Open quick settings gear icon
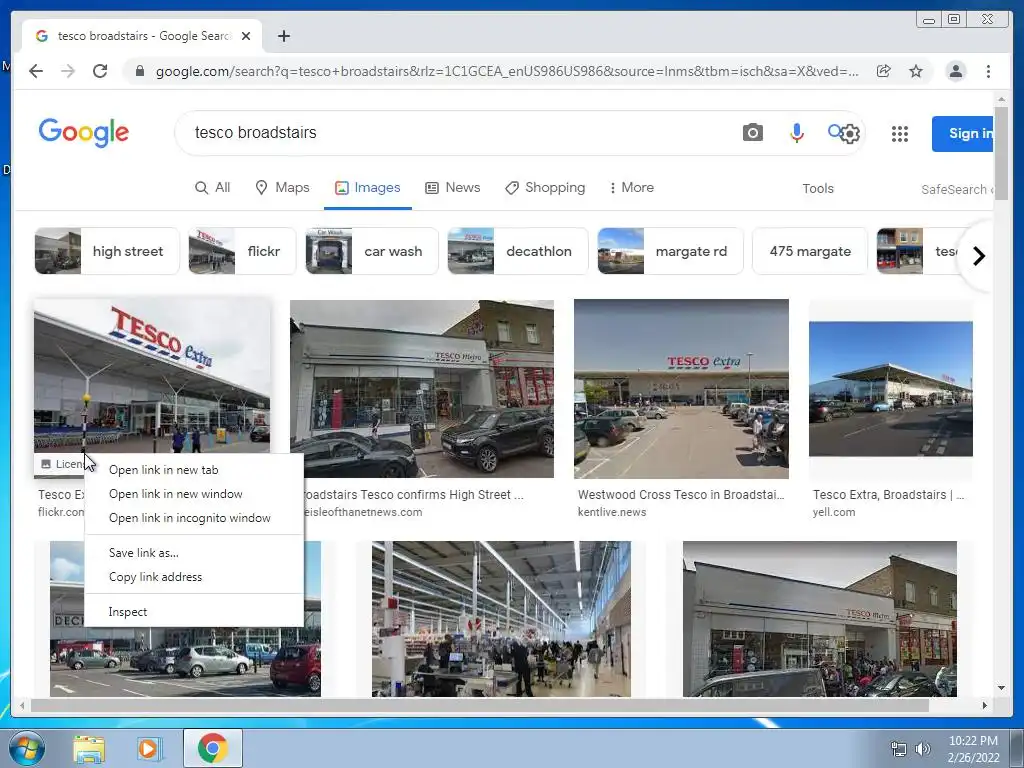This screenshot has height=768, width=1024. [x=850, y=134]
